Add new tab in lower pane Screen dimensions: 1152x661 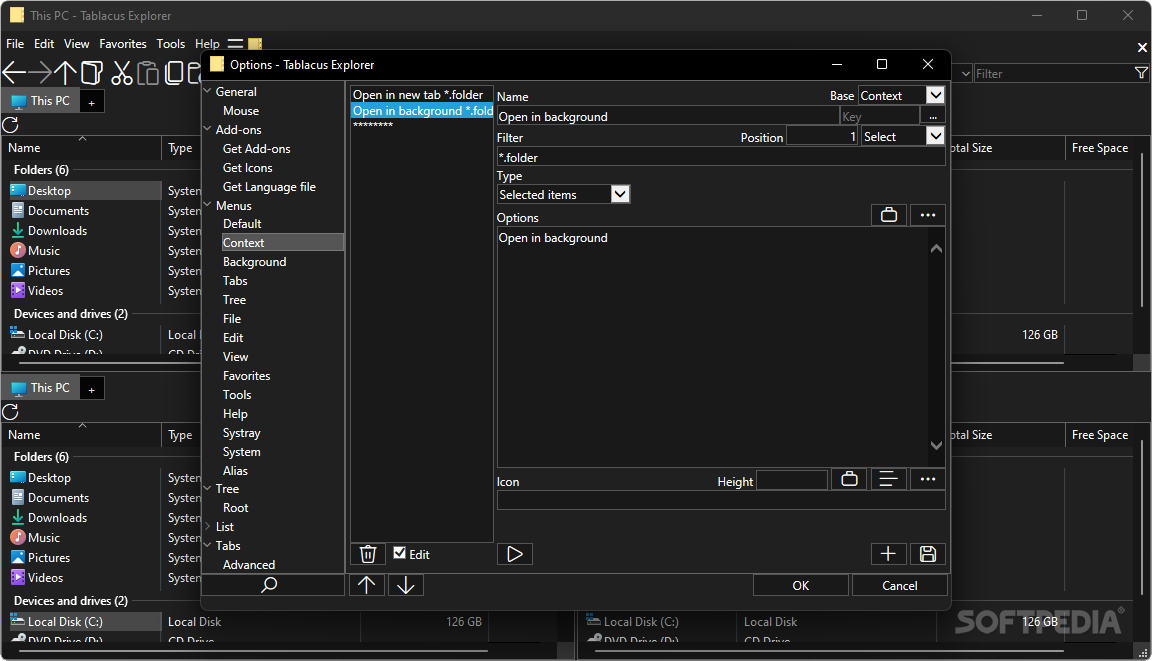coord(92,390)
